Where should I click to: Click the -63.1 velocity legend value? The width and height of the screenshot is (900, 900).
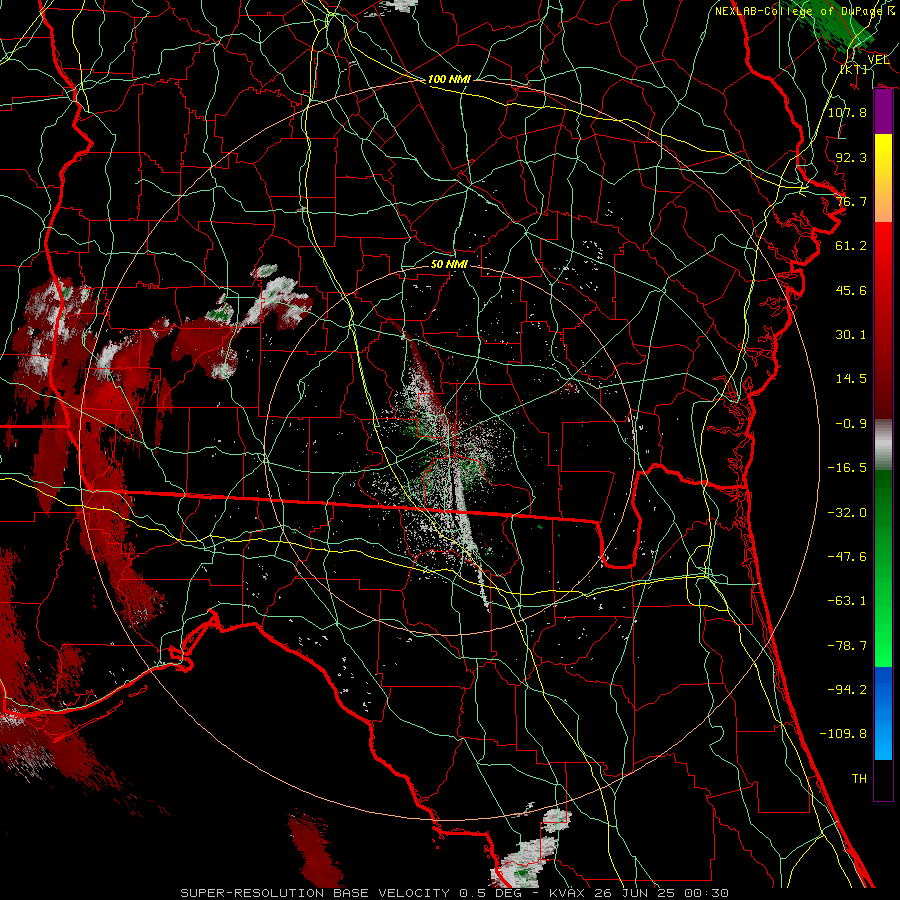(x=847, y=601)
